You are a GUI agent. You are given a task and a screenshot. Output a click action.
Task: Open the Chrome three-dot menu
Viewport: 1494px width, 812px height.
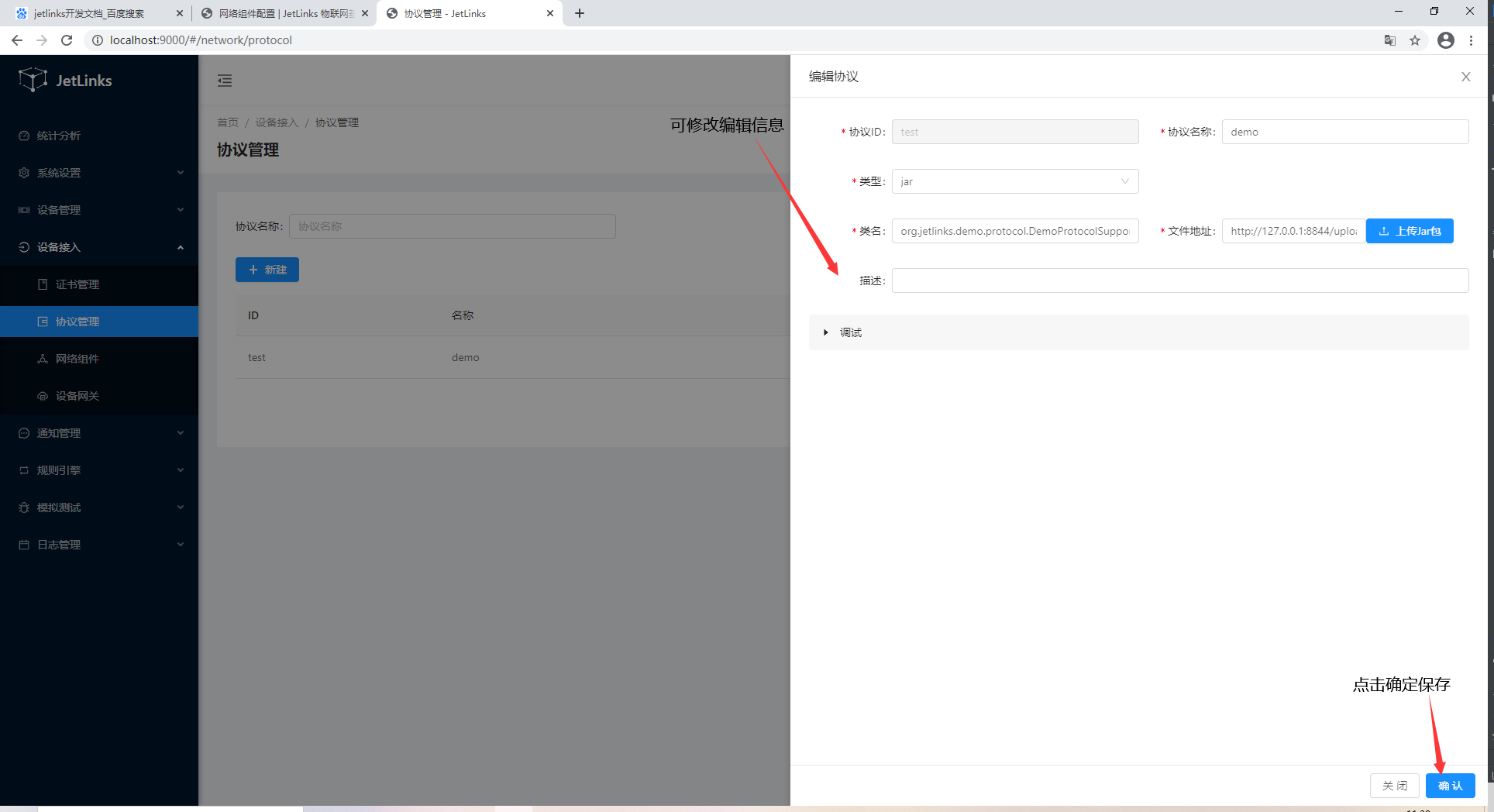tap(1471, 40)
